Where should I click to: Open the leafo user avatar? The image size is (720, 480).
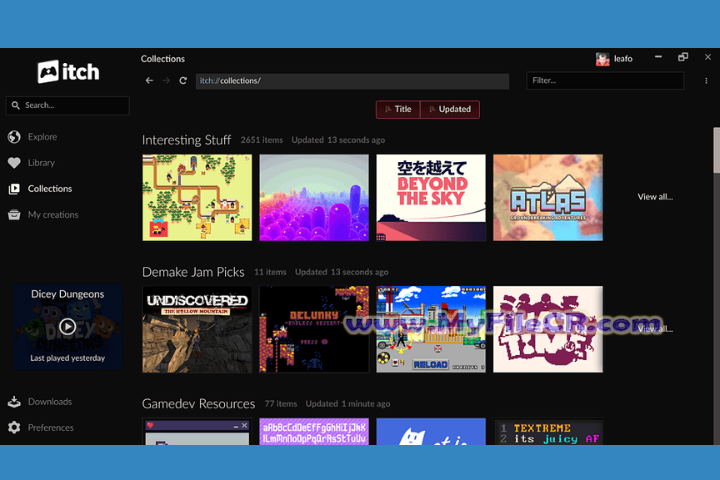pyautogui.click(x=602, y=59)
